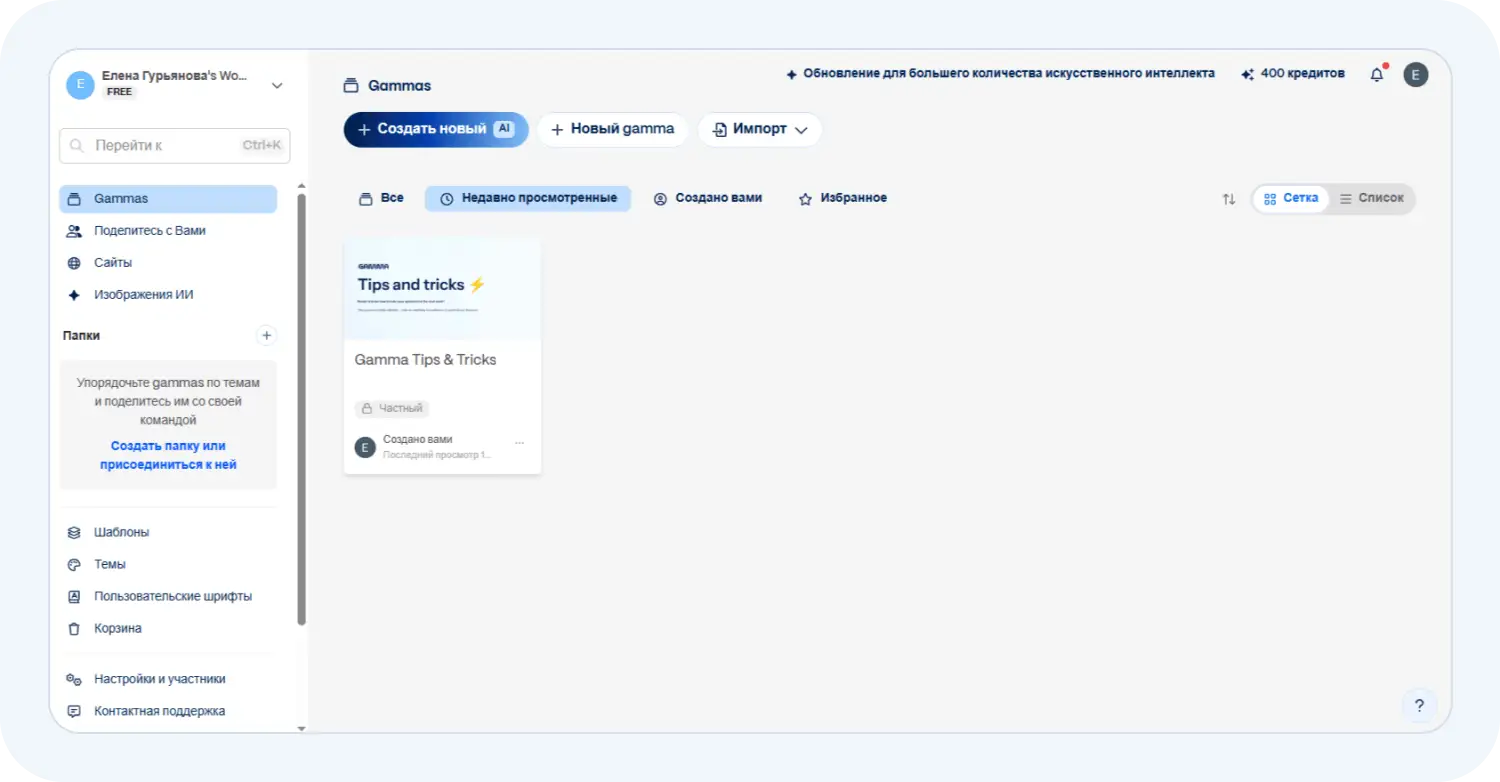This screenshot has width=1500, height=782.
Task: Select the Избранное favorites filter
Action: coord(842,198)
